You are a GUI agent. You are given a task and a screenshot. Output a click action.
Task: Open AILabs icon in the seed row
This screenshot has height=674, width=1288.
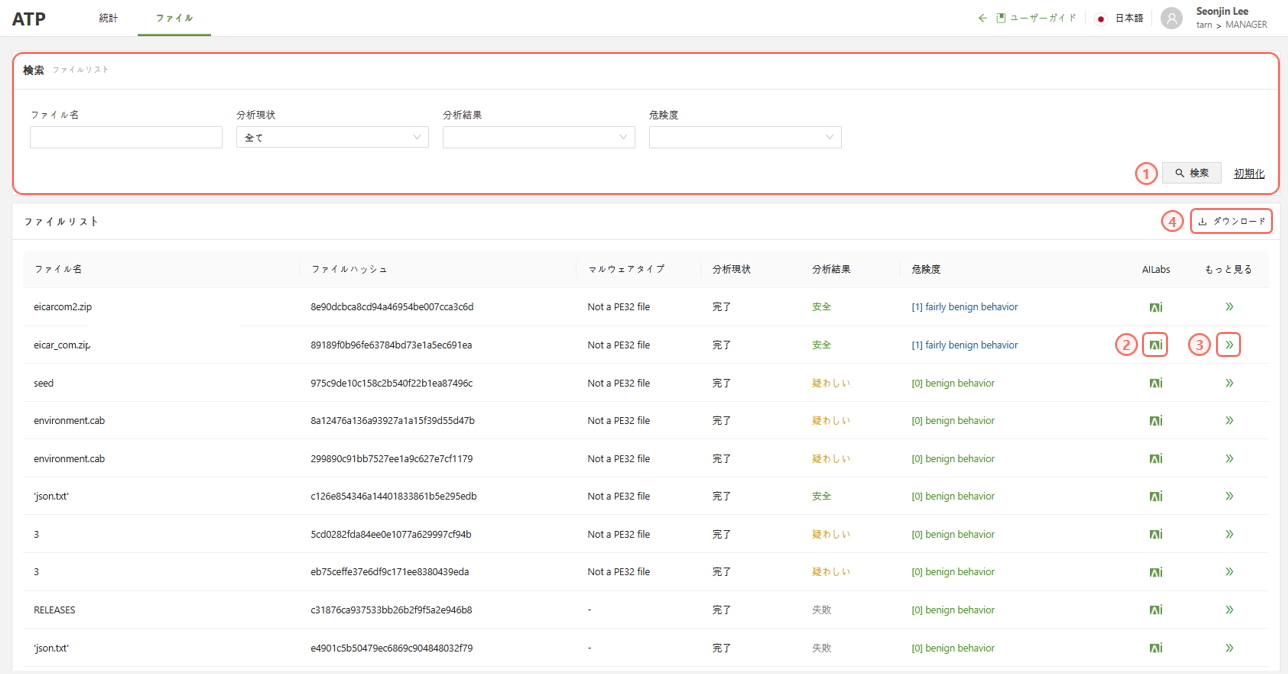tap(1155, 383)
